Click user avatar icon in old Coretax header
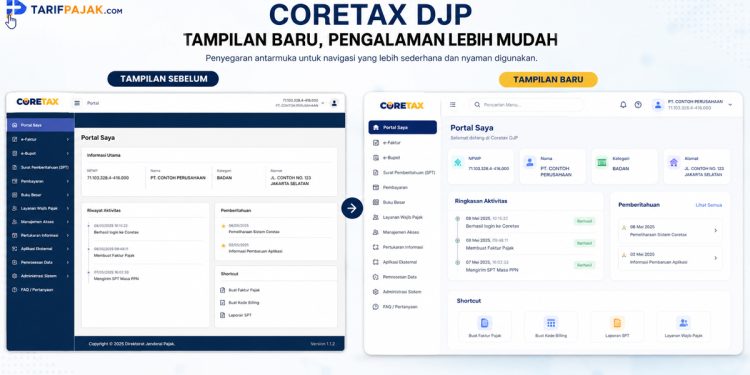750x375 pixels. click(x=334, y=103)
